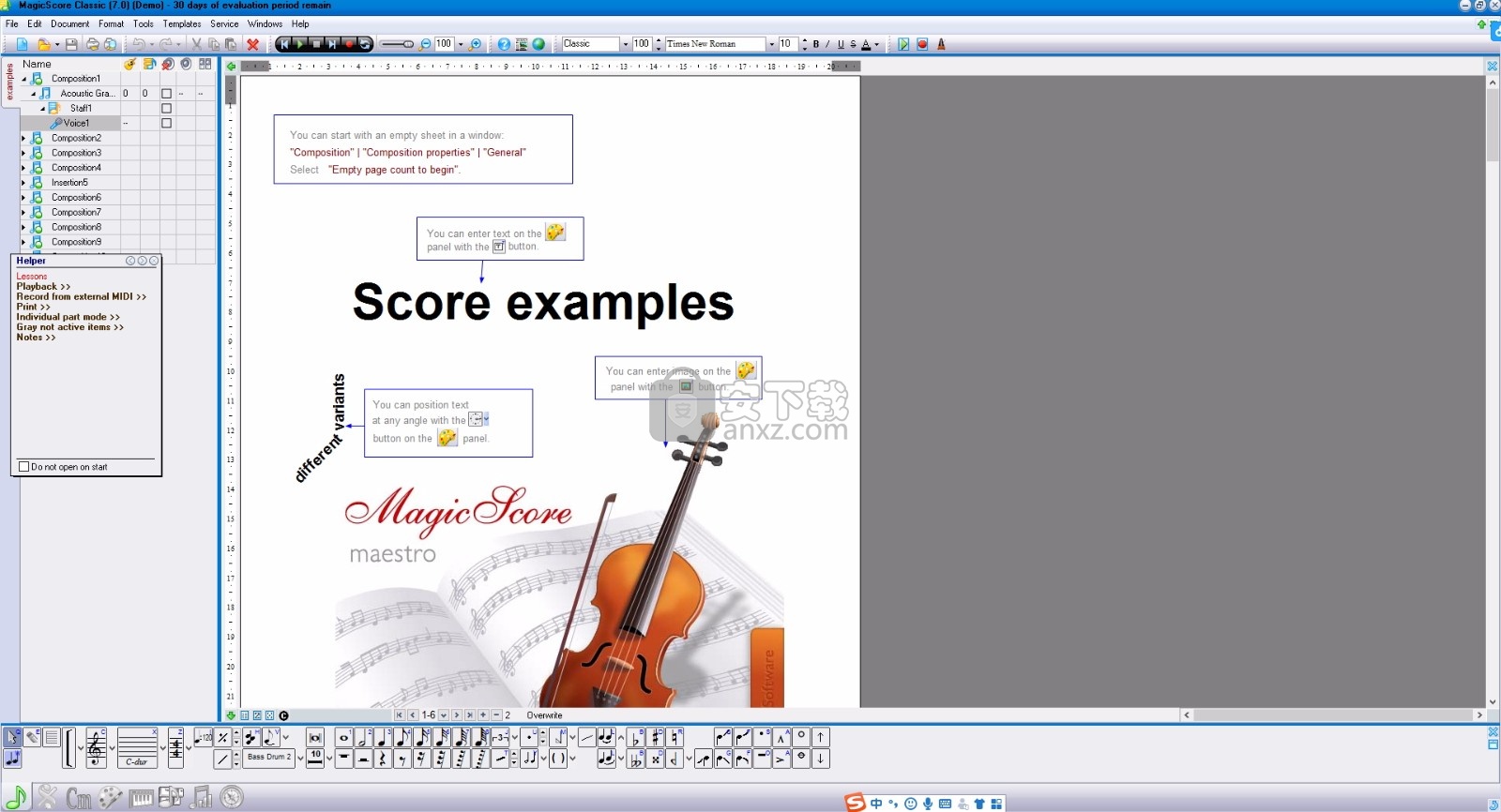The height and width of the screenshot is (812, 1501).
Task: Select the whole note duration
Action: pos(343,738)
